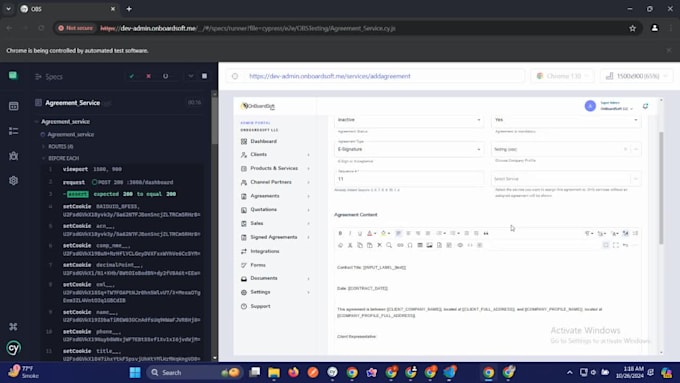Click taskbar Search box
The image size is (680, 383).
[194, 372]
